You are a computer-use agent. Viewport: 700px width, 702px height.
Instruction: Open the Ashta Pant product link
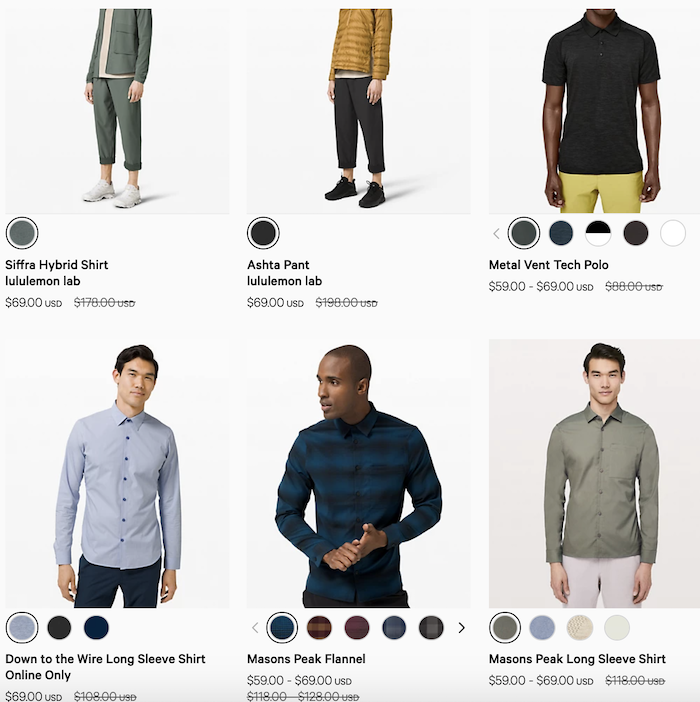(278, 265)
